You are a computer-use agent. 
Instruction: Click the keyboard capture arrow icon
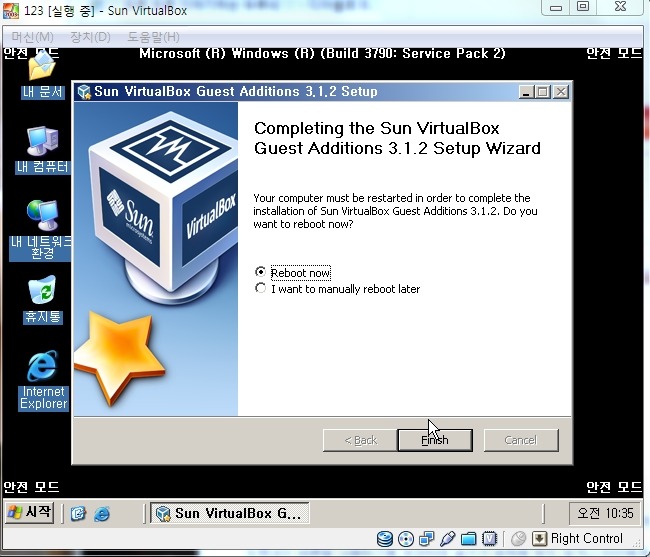click(x=539, y=539)
